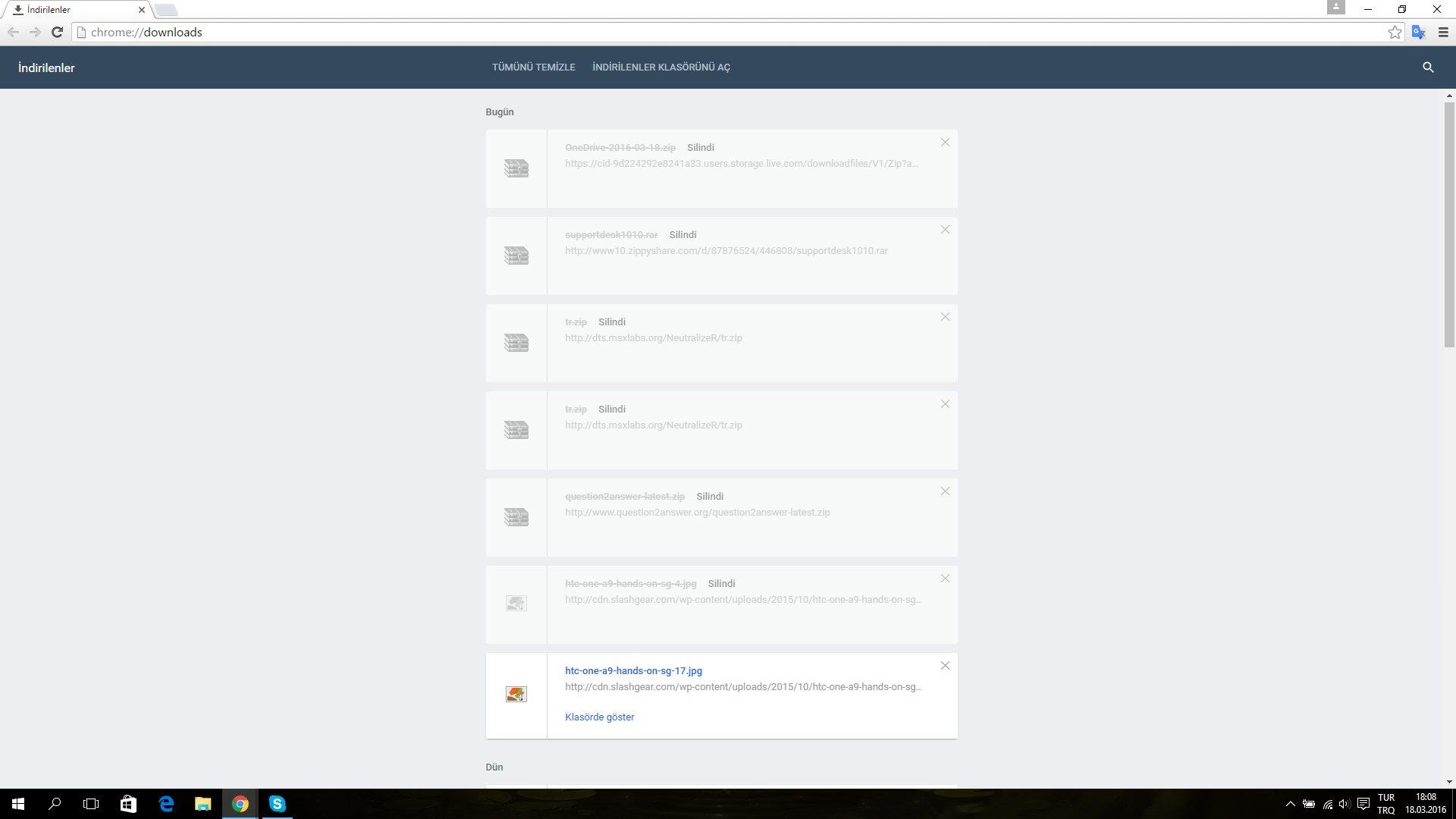
Task: Open htc-one-a9-hands-on-sg-17.jpg file link
Action: pos(633,670)
